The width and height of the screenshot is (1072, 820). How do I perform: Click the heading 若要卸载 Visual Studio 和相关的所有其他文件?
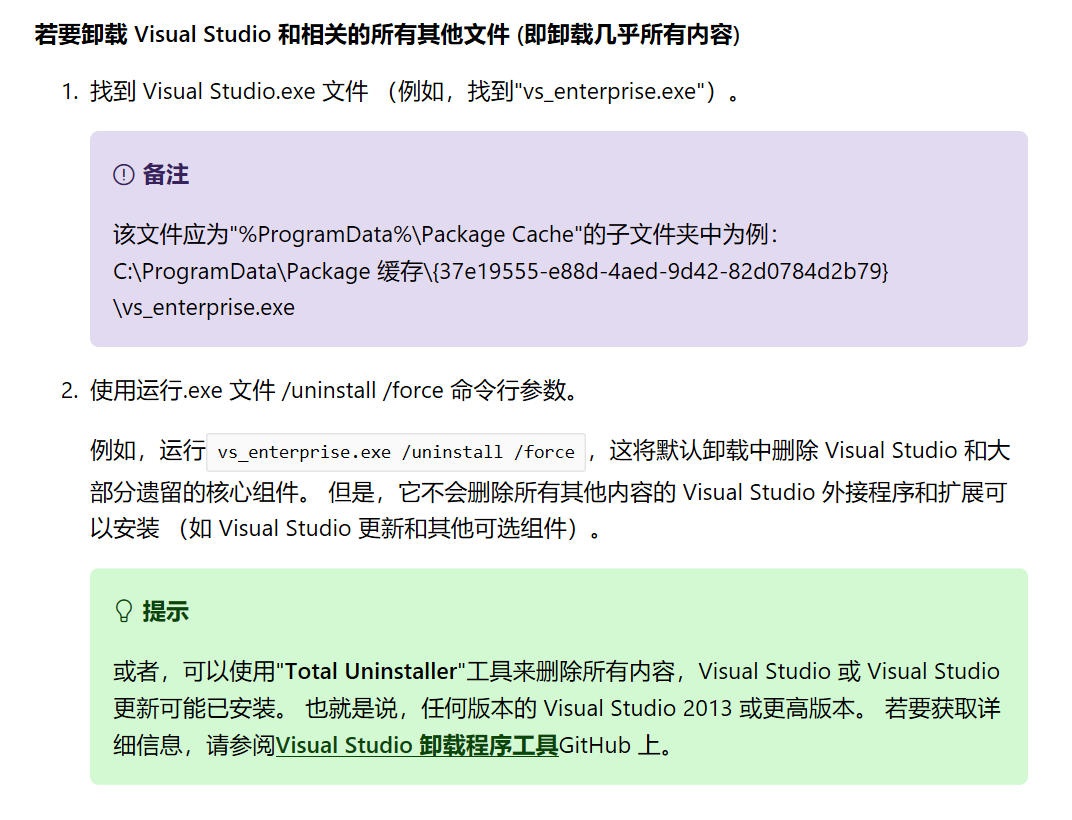387,35
